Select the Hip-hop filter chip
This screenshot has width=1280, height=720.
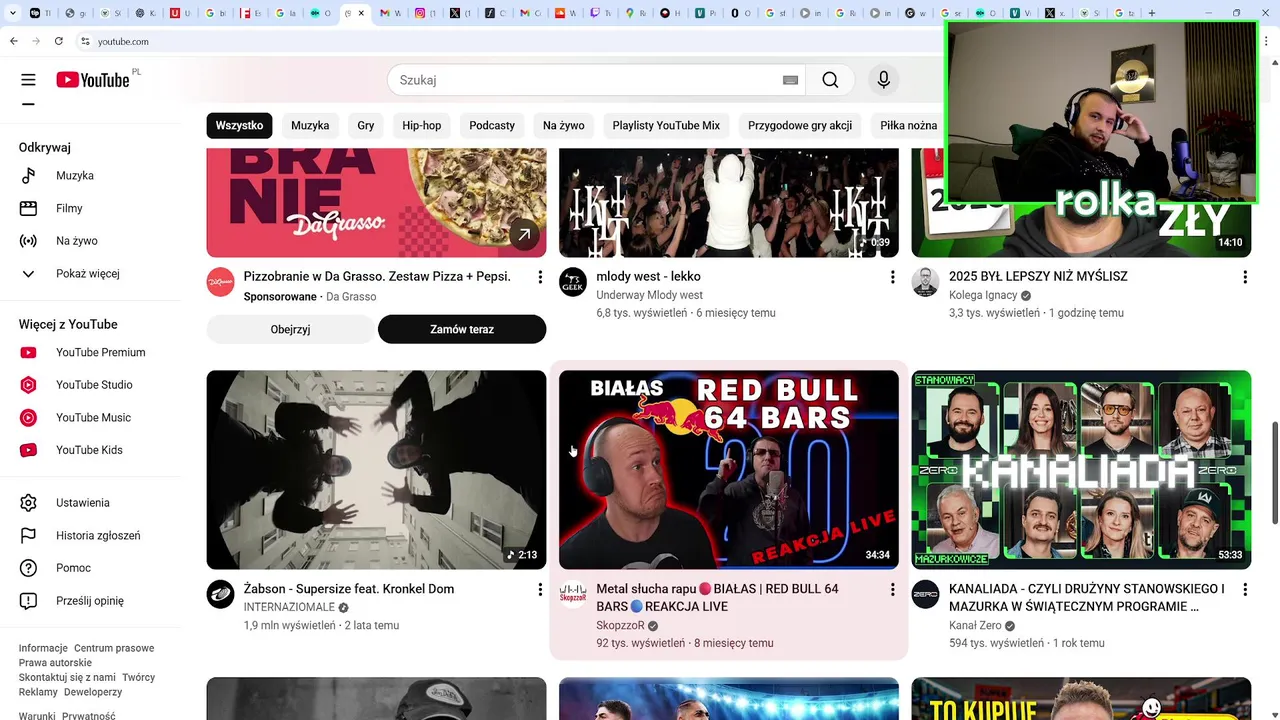coord(421,125)
